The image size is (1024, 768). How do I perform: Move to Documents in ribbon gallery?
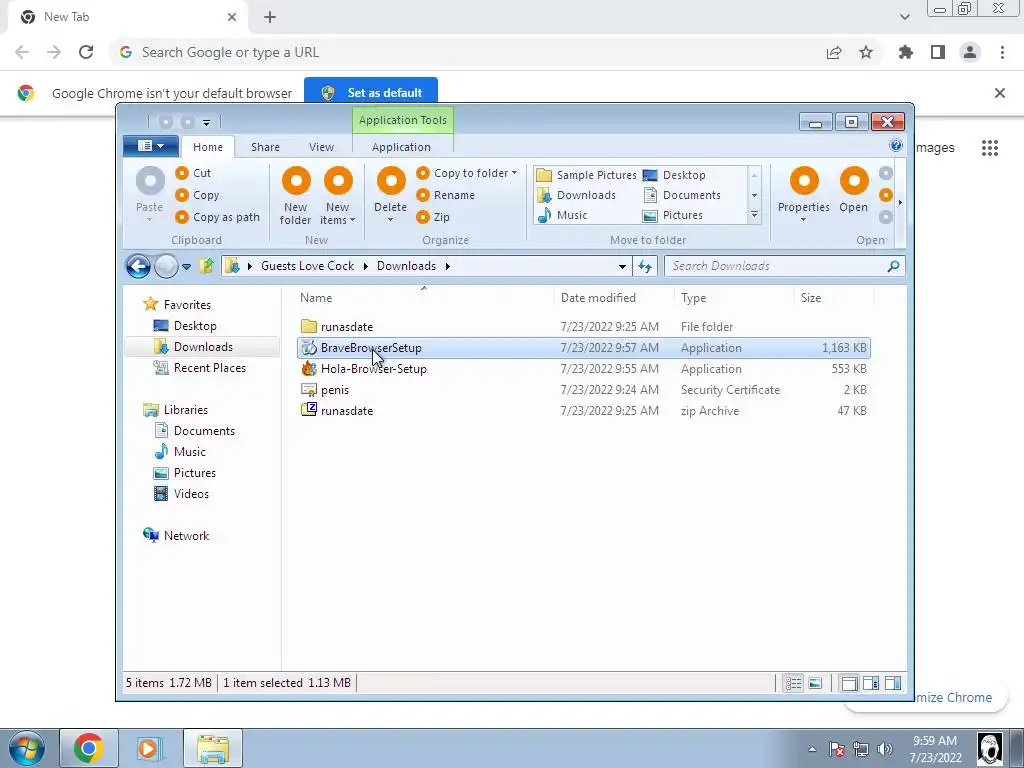pyautogui.click(x=682, y=195)
